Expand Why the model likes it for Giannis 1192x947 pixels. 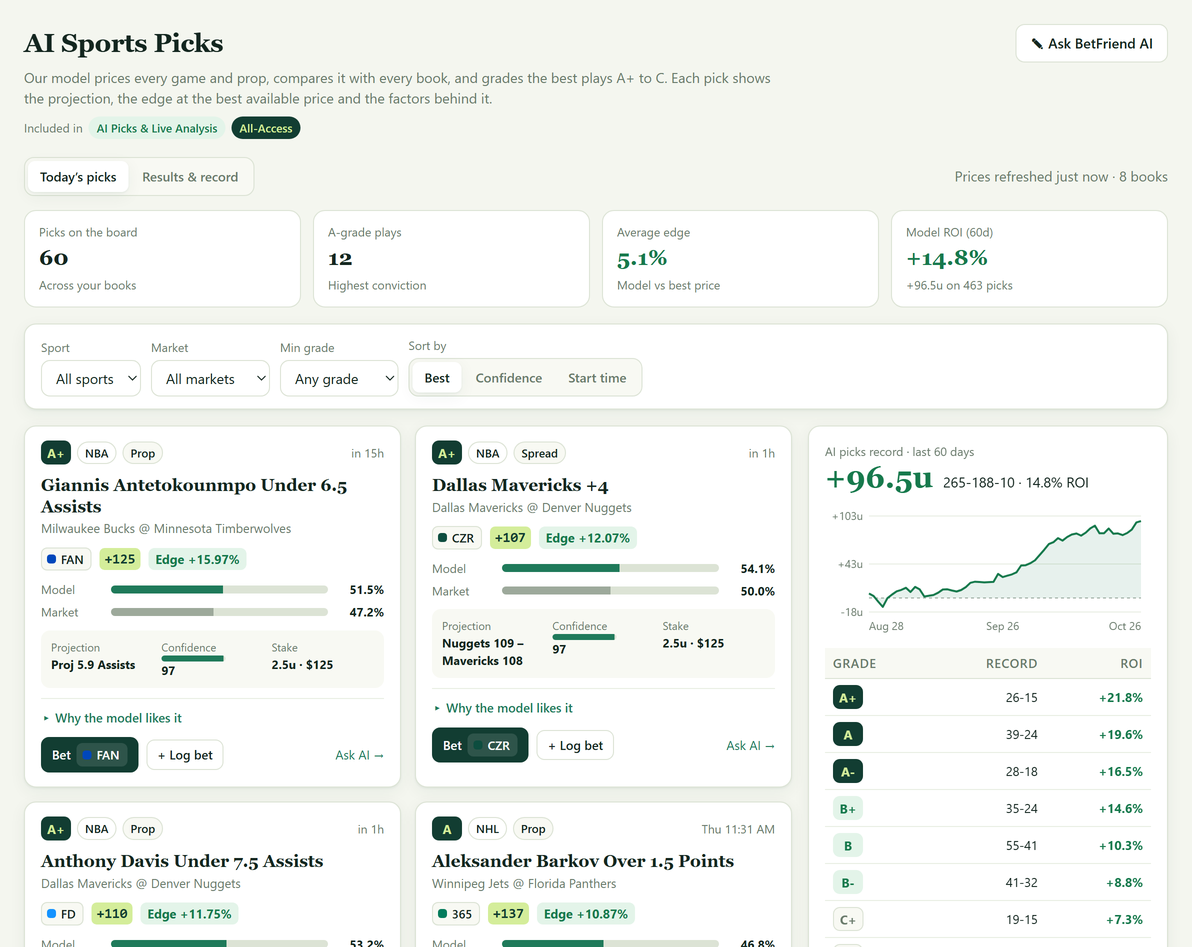[113, 718]
